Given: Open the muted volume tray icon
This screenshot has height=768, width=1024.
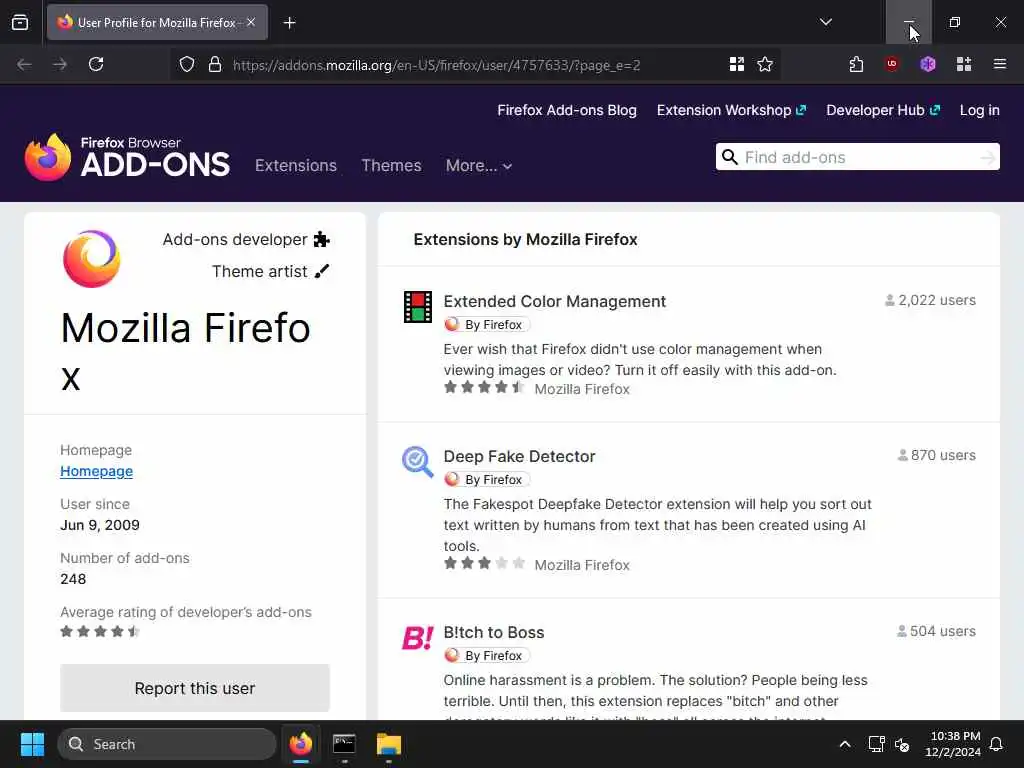Looking at the screenshot, I should click(903, 744).
